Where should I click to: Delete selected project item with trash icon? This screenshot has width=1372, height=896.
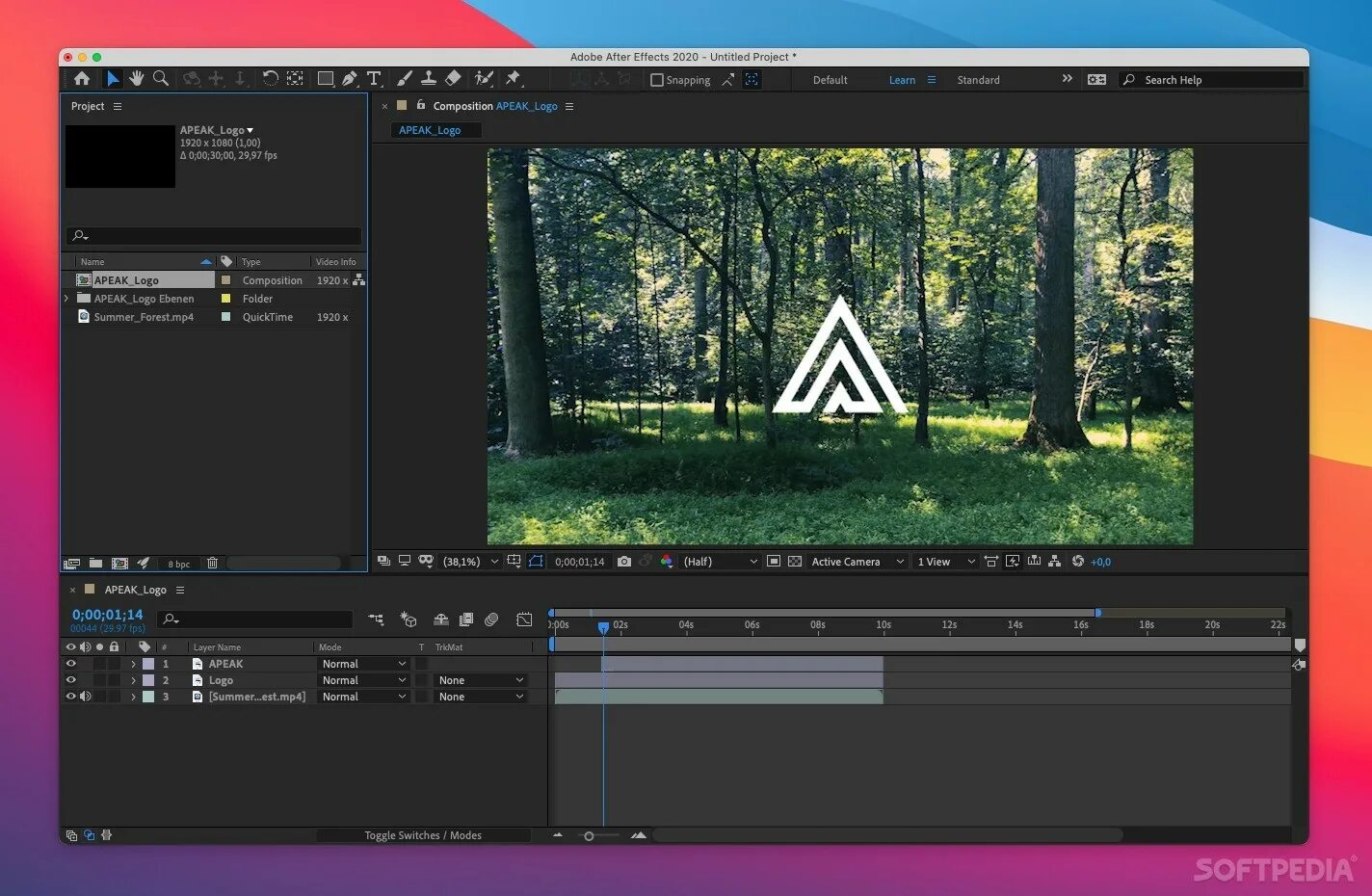point(213,563)
